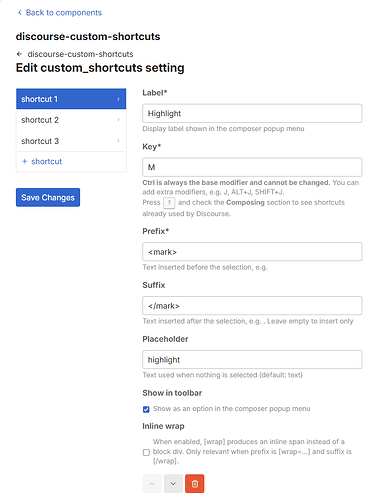The height and width of the screenshot is (500, 382).
Task: Expand shortcut 1 chevron
Action: tap(118, 99)
